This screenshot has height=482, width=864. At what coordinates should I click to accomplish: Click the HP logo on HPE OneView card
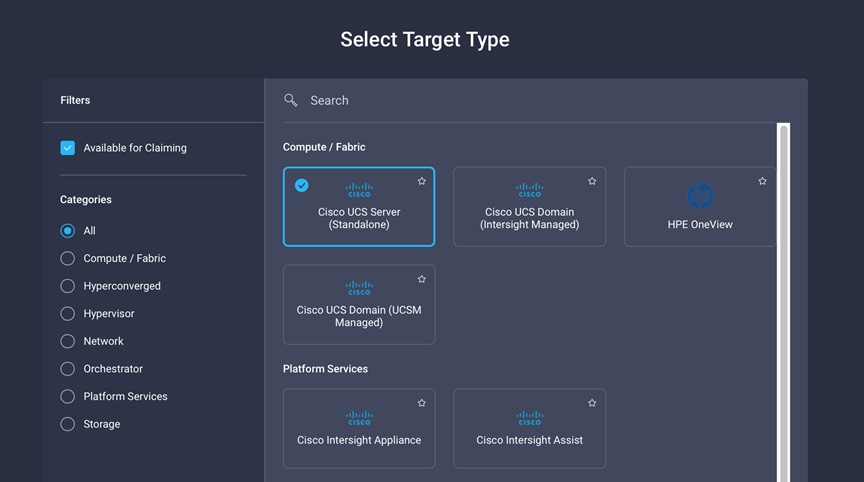click(x=700, y=196)
